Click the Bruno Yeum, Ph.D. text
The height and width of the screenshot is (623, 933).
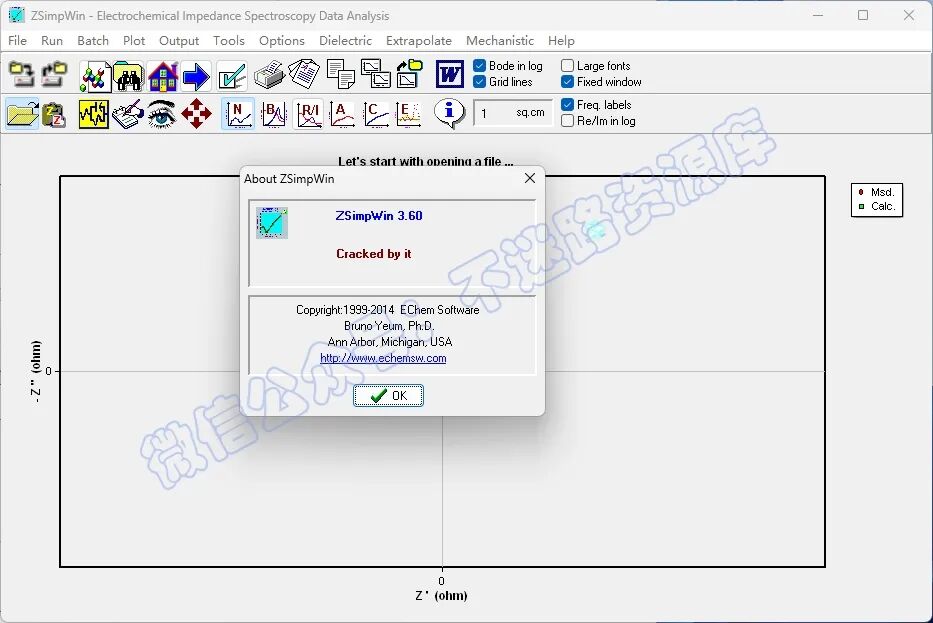click(x=389, y=326)
